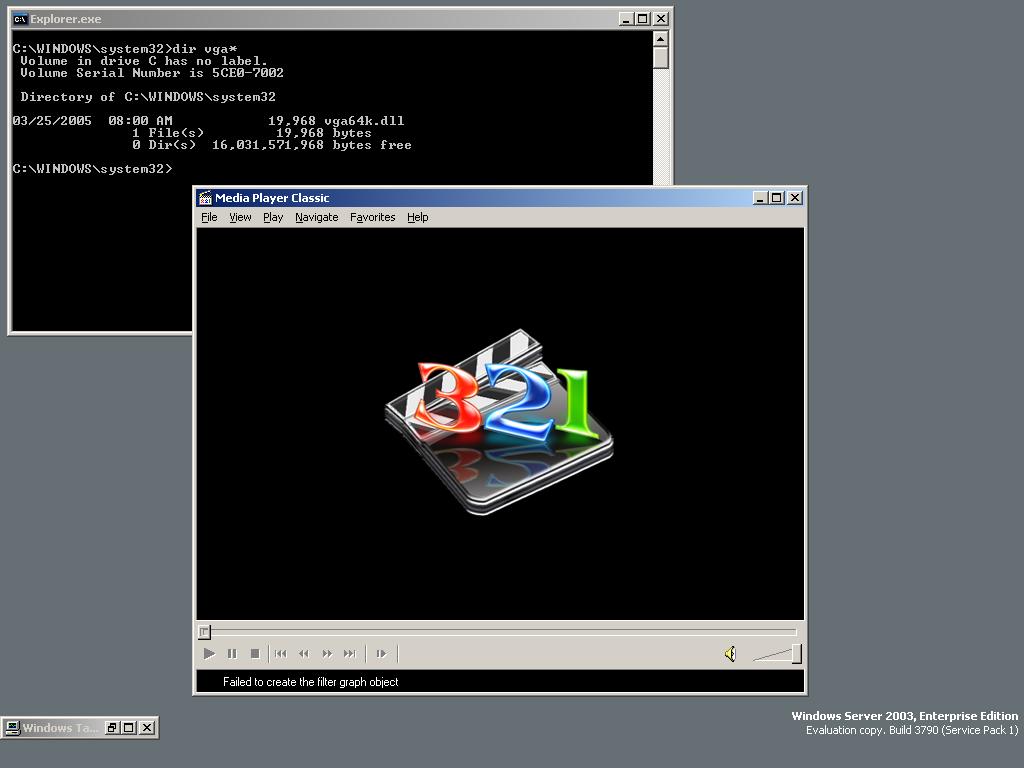Close the minimized Windows Ta... window
This screenshot has height=768, width=1024.
coord(148,728)
